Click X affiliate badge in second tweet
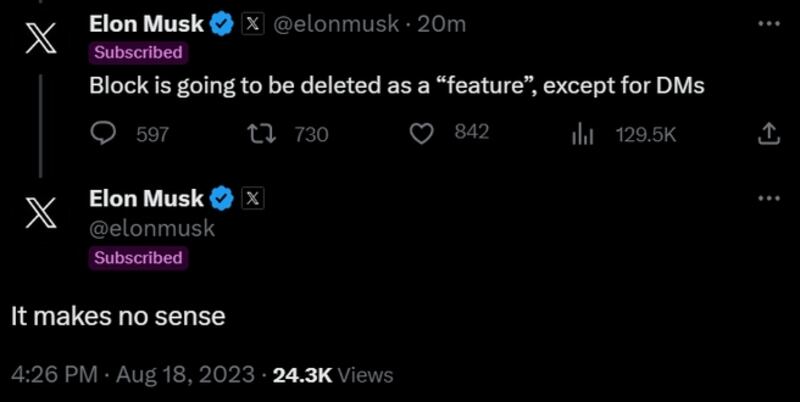800x402 pixels. pyautogui.click(x=252, y=198)
